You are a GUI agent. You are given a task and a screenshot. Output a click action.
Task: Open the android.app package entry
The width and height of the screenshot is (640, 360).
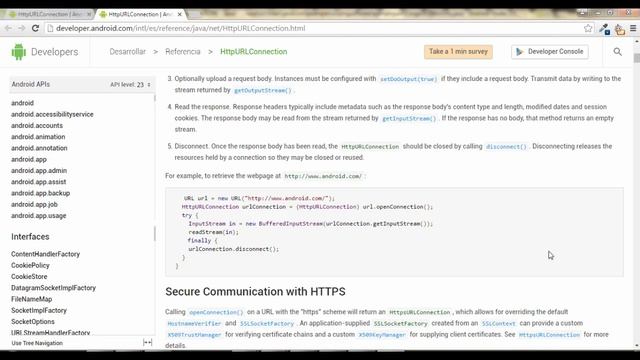click(29, 159)
